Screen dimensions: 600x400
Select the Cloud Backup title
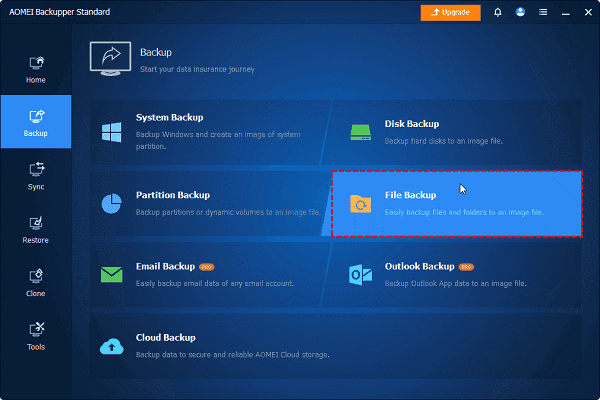pyautogui.click(x=166, y=338)
